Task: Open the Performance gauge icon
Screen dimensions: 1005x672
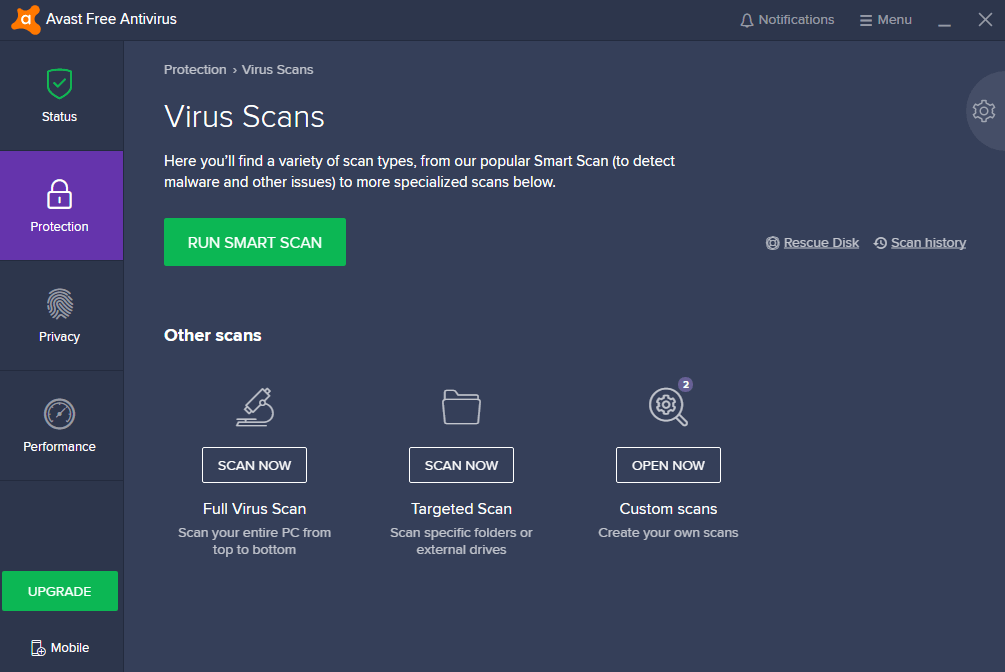Action: pos(60,414)
